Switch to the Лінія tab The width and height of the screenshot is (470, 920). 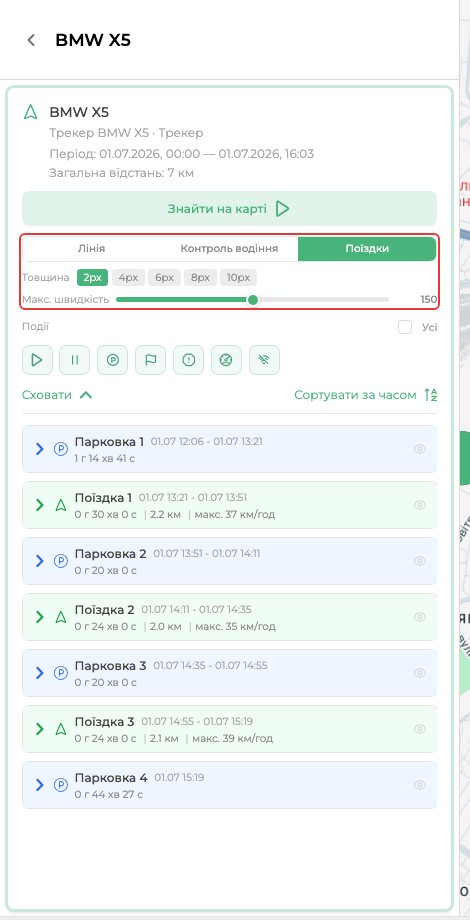pos(92,249)
